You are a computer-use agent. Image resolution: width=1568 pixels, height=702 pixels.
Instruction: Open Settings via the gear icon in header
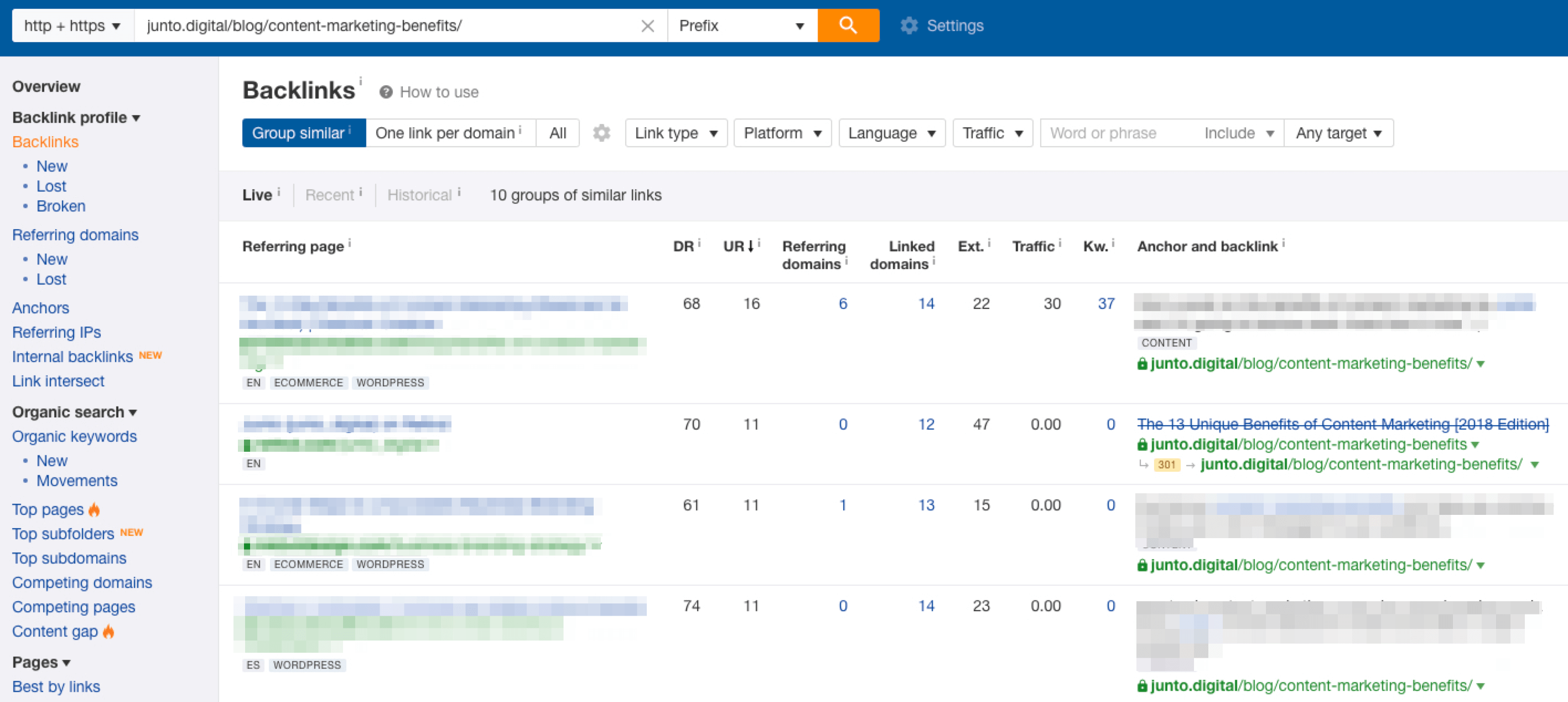(909, 25)
